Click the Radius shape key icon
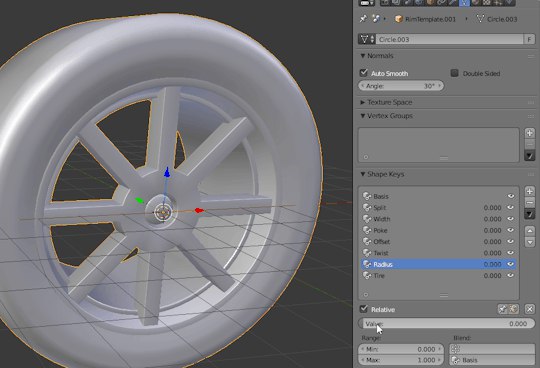The height and width of the screenshot is (368, 540). pos(367,264)
